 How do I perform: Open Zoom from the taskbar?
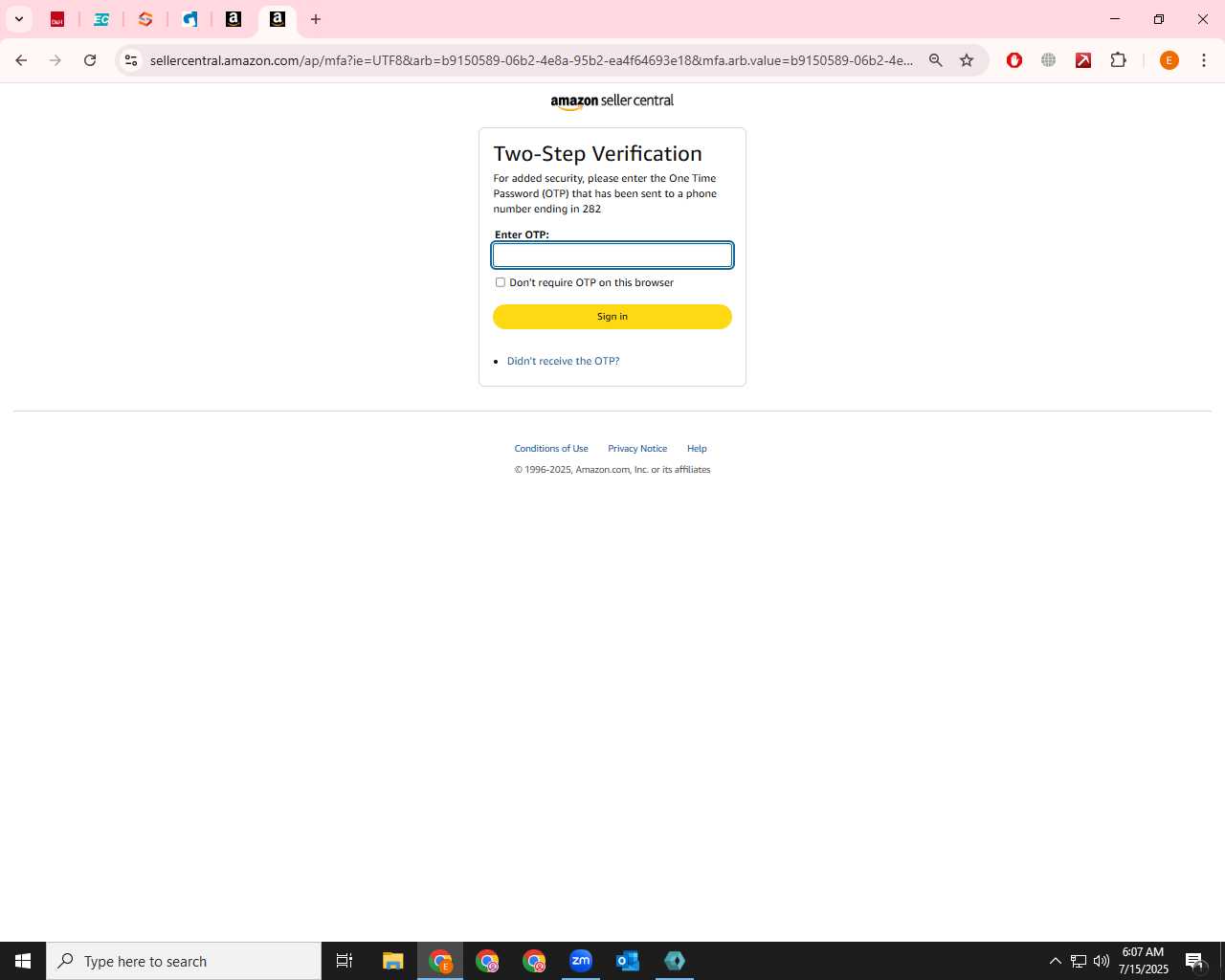pos(581,961)
